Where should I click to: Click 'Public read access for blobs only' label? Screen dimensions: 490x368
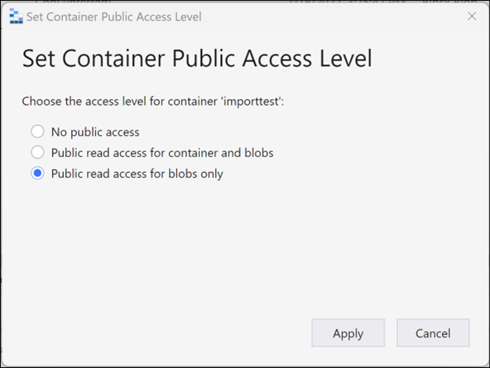pyautogui.click(x=137, y=174)
